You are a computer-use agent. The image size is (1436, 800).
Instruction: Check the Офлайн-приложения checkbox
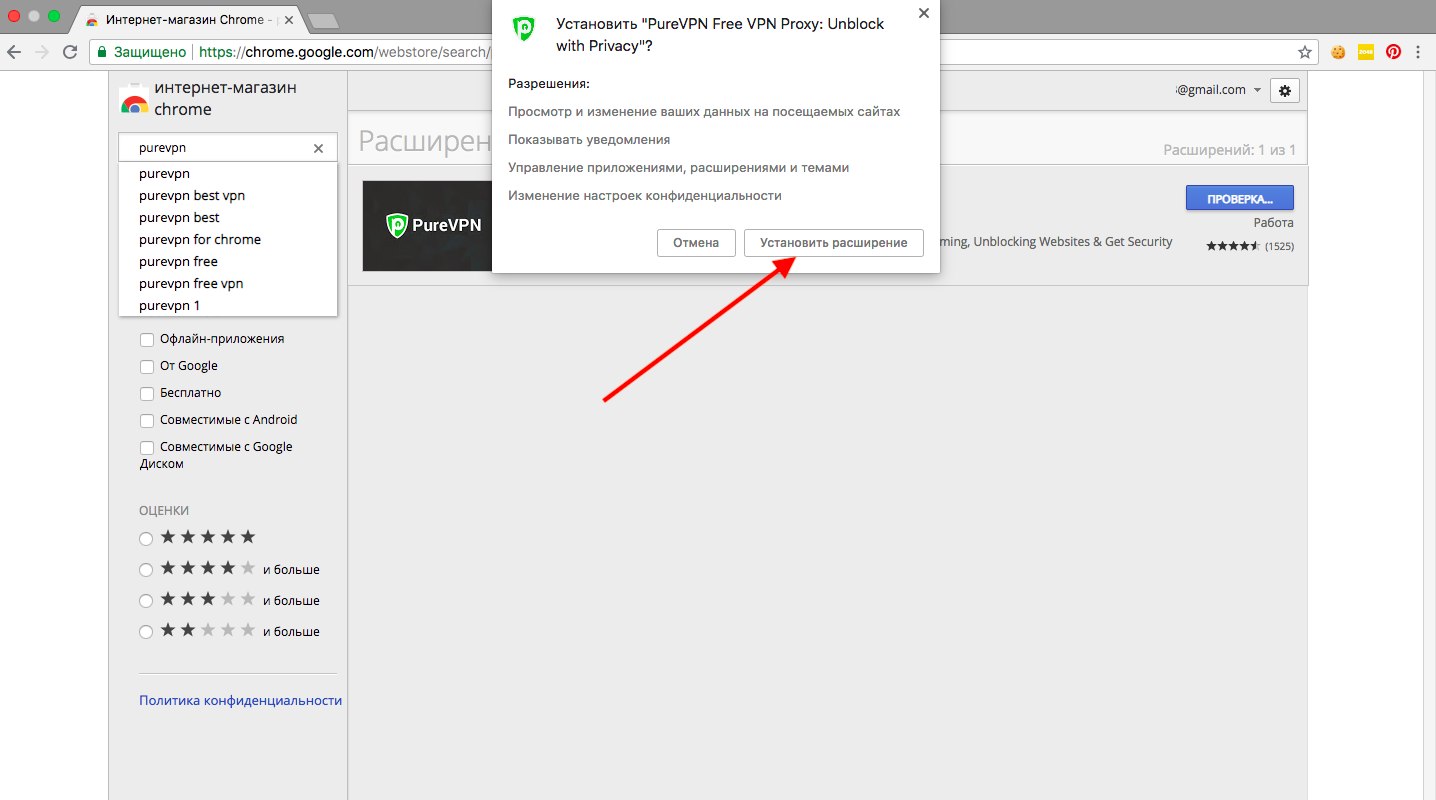147,340
